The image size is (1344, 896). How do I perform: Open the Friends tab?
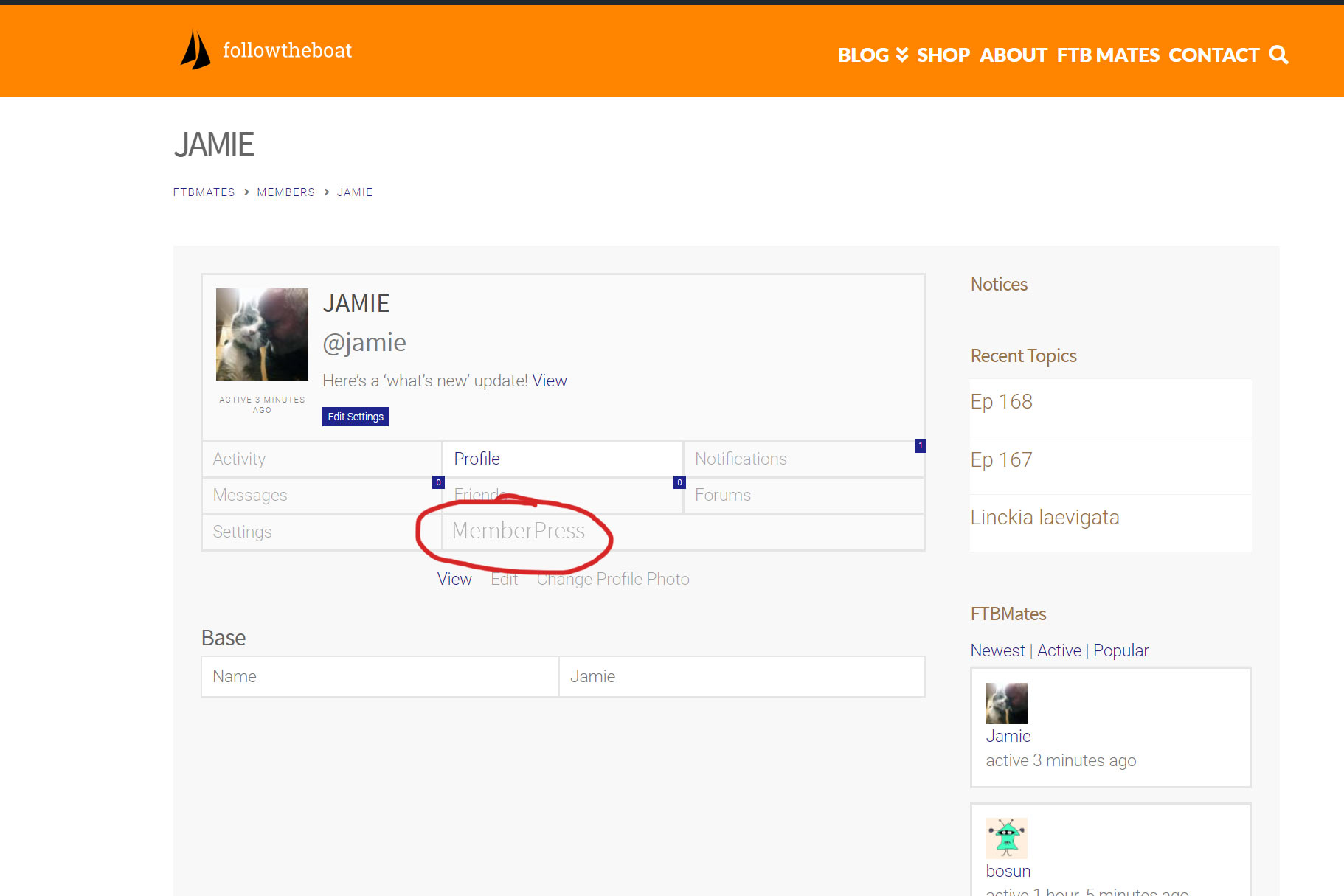click(x=563, y=495)
